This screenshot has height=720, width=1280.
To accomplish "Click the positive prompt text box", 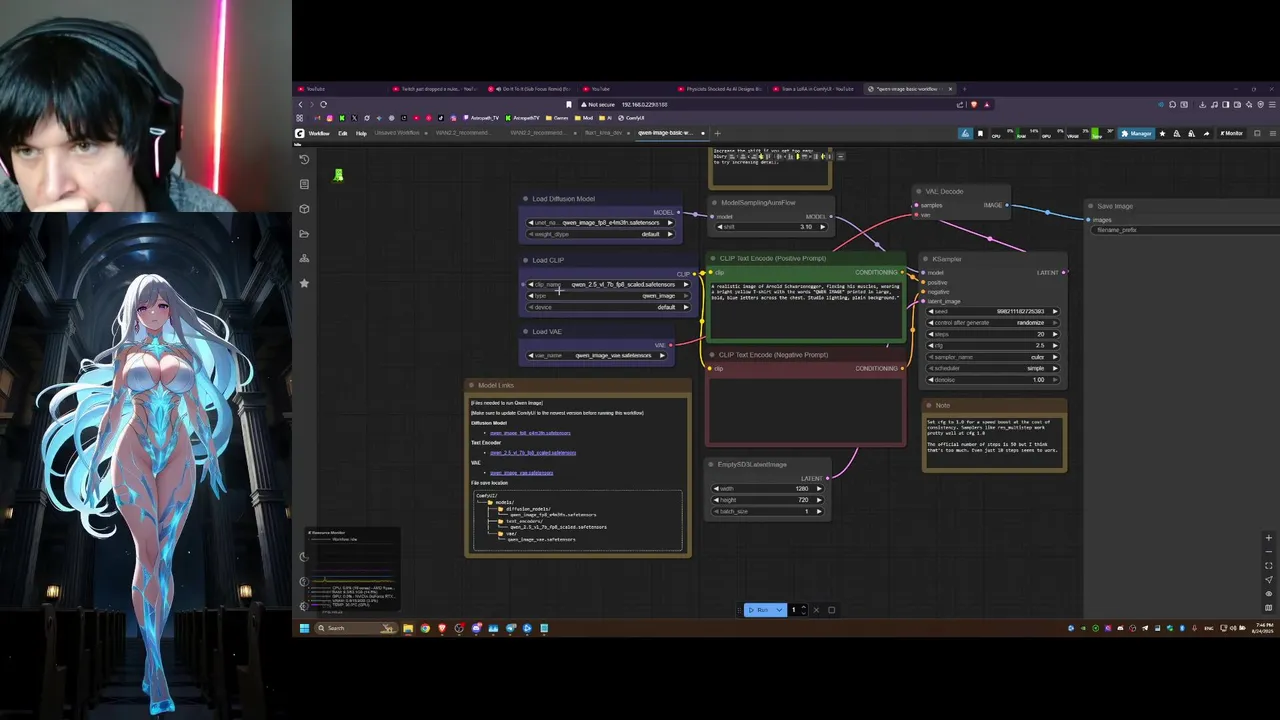I will click(x=806, y=309).
